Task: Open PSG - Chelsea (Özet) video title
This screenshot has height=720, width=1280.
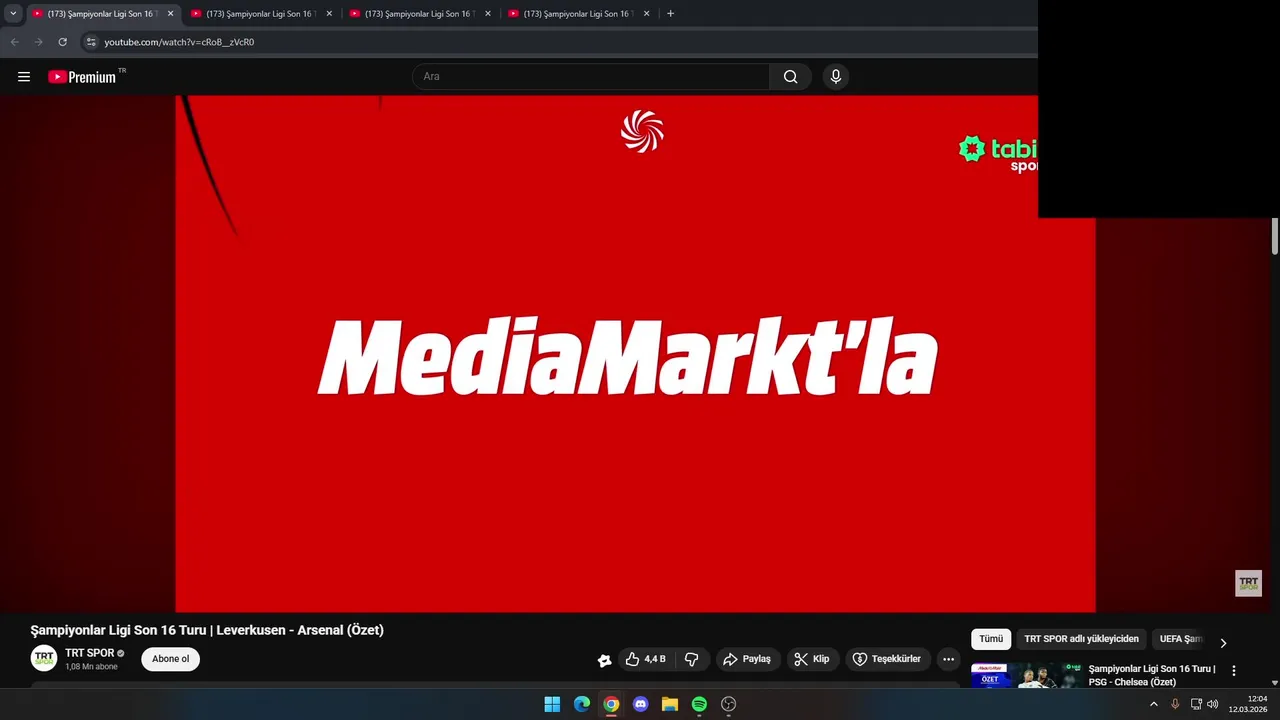Action: [1152, 675]
